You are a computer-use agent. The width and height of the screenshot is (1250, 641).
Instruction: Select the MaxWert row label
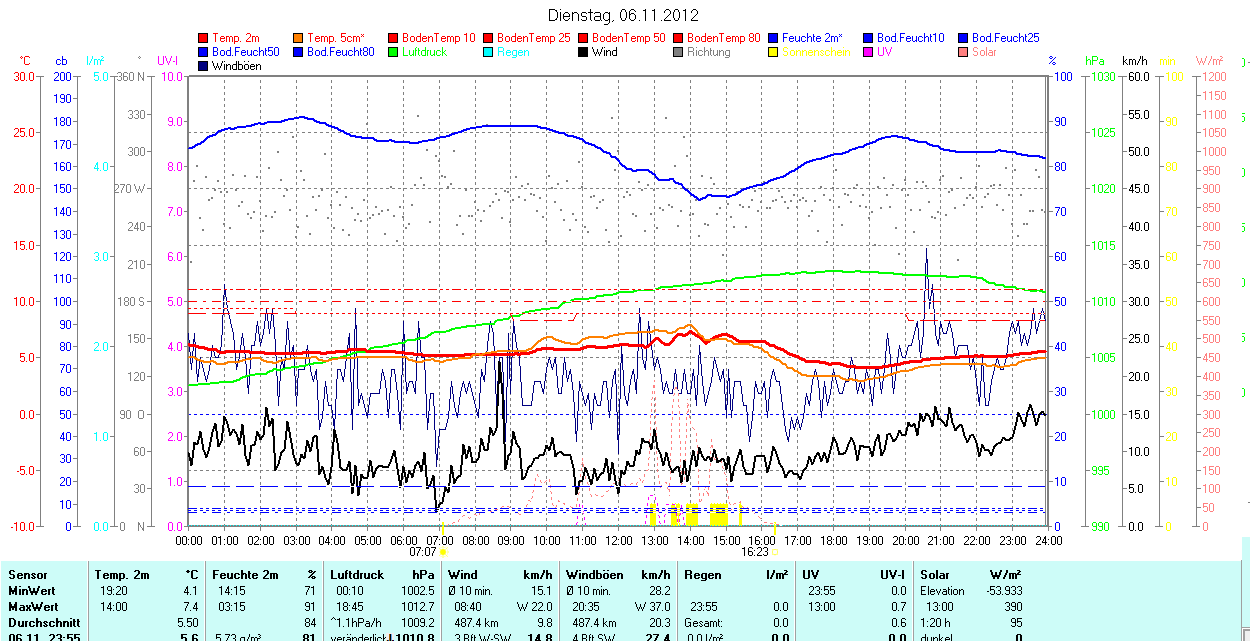33,607
